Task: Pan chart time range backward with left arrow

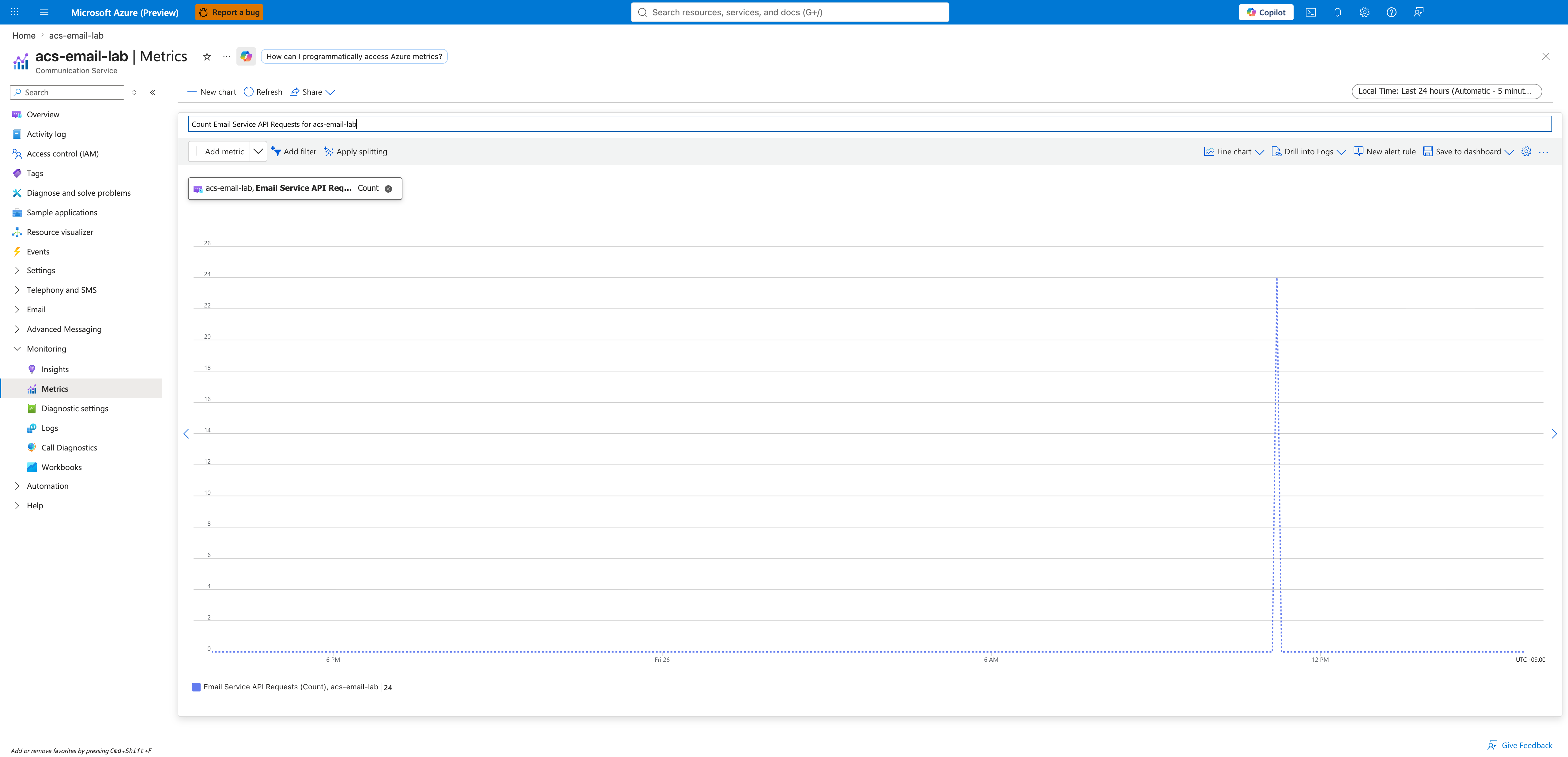Action: 186,434
